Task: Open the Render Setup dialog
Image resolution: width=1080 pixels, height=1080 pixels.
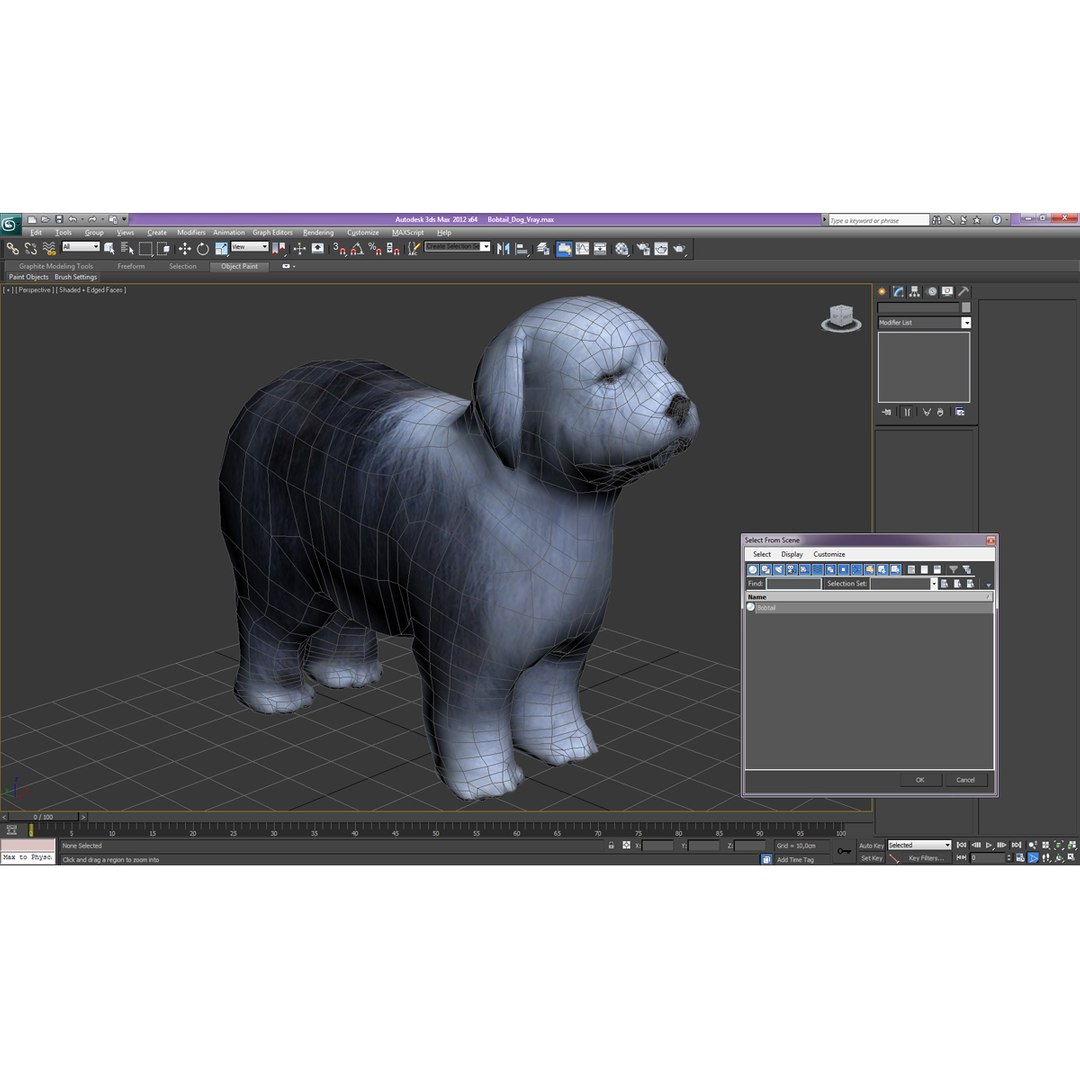Action: point(643,249)
